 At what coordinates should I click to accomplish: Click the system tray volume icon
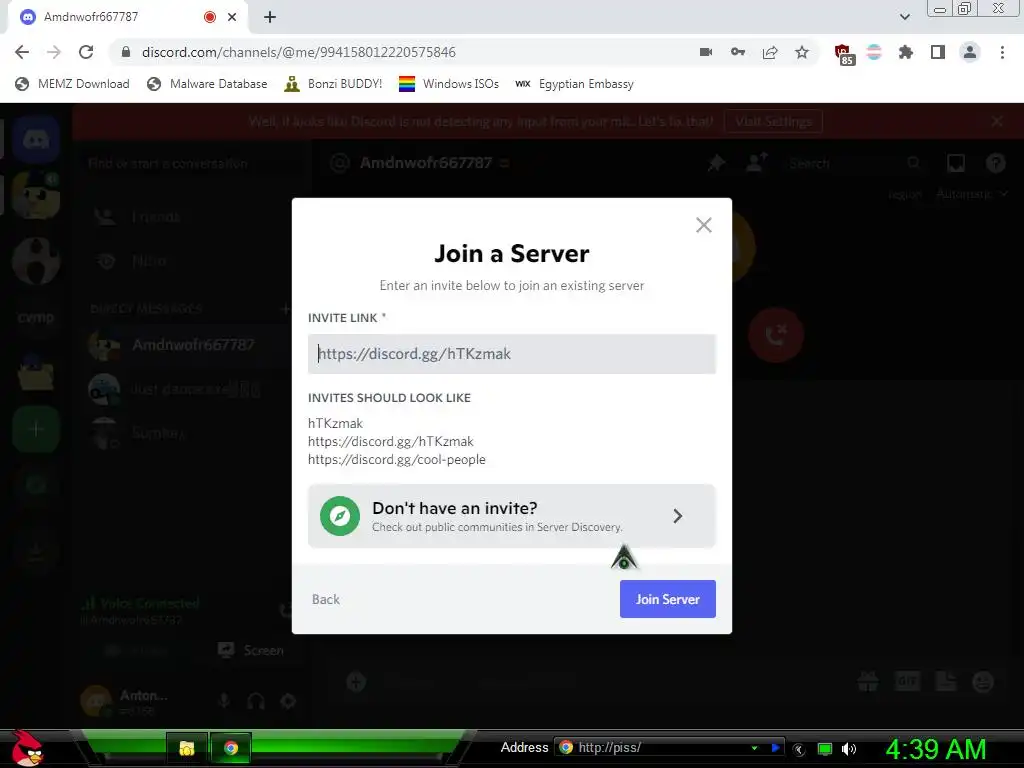848,749
